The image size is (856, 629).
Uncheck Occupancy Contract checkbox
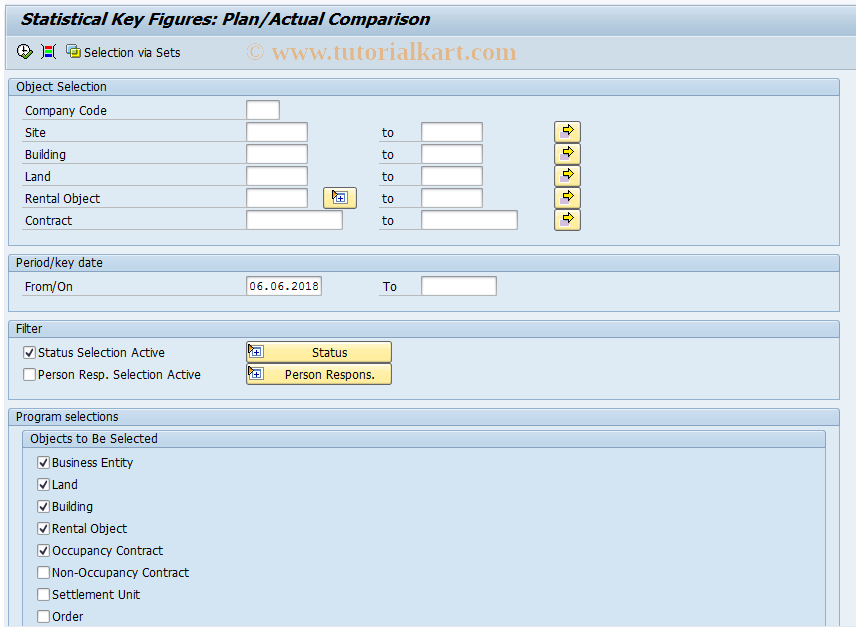tap(44, 550)
